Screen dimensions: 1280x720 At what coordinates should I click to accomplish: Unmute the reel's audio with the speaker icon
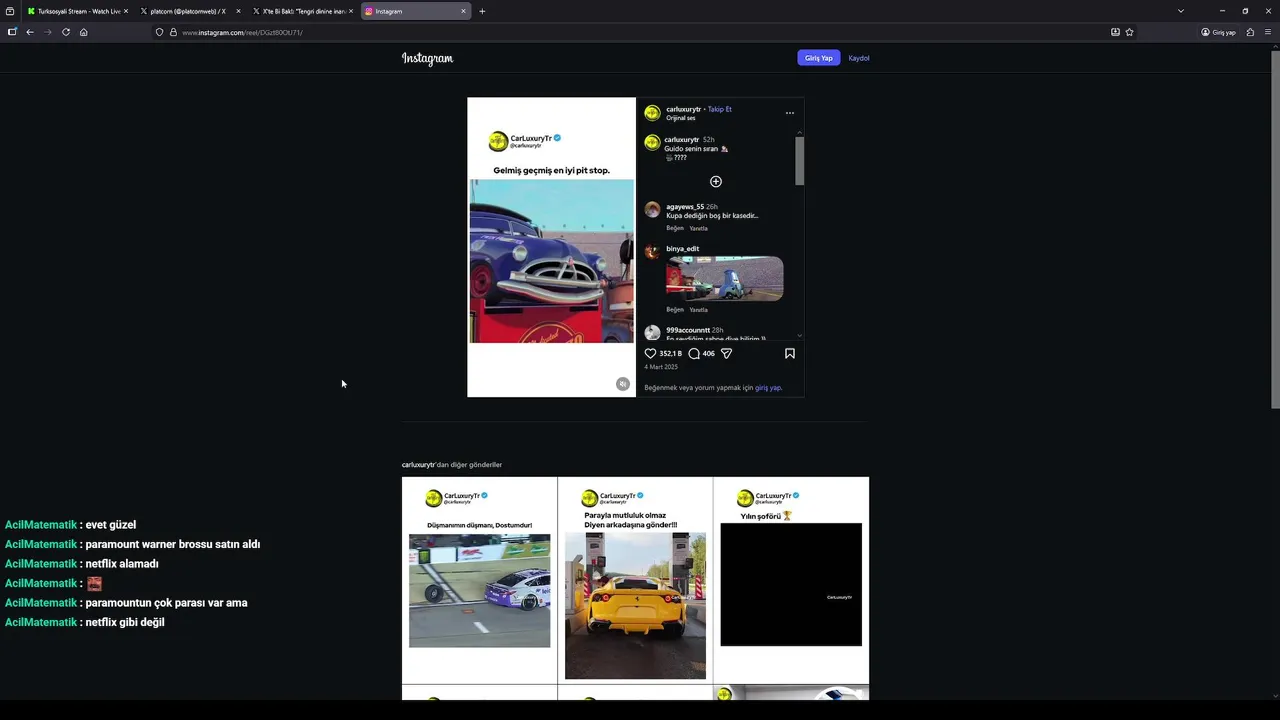(x=623, y=384)
